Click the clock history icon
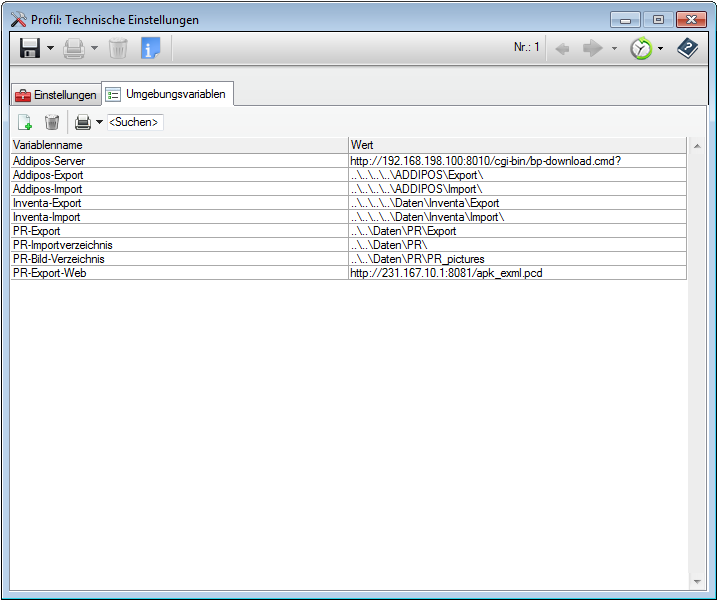This screenshot has height=600, width=717. coord(641,48)
